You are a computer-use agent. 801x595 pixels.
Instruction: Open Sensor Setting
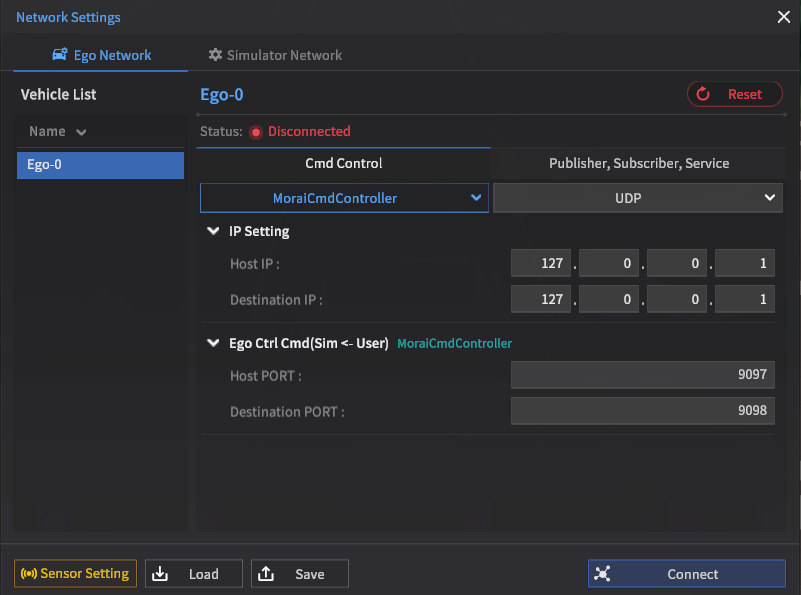[x=75, y=574]
